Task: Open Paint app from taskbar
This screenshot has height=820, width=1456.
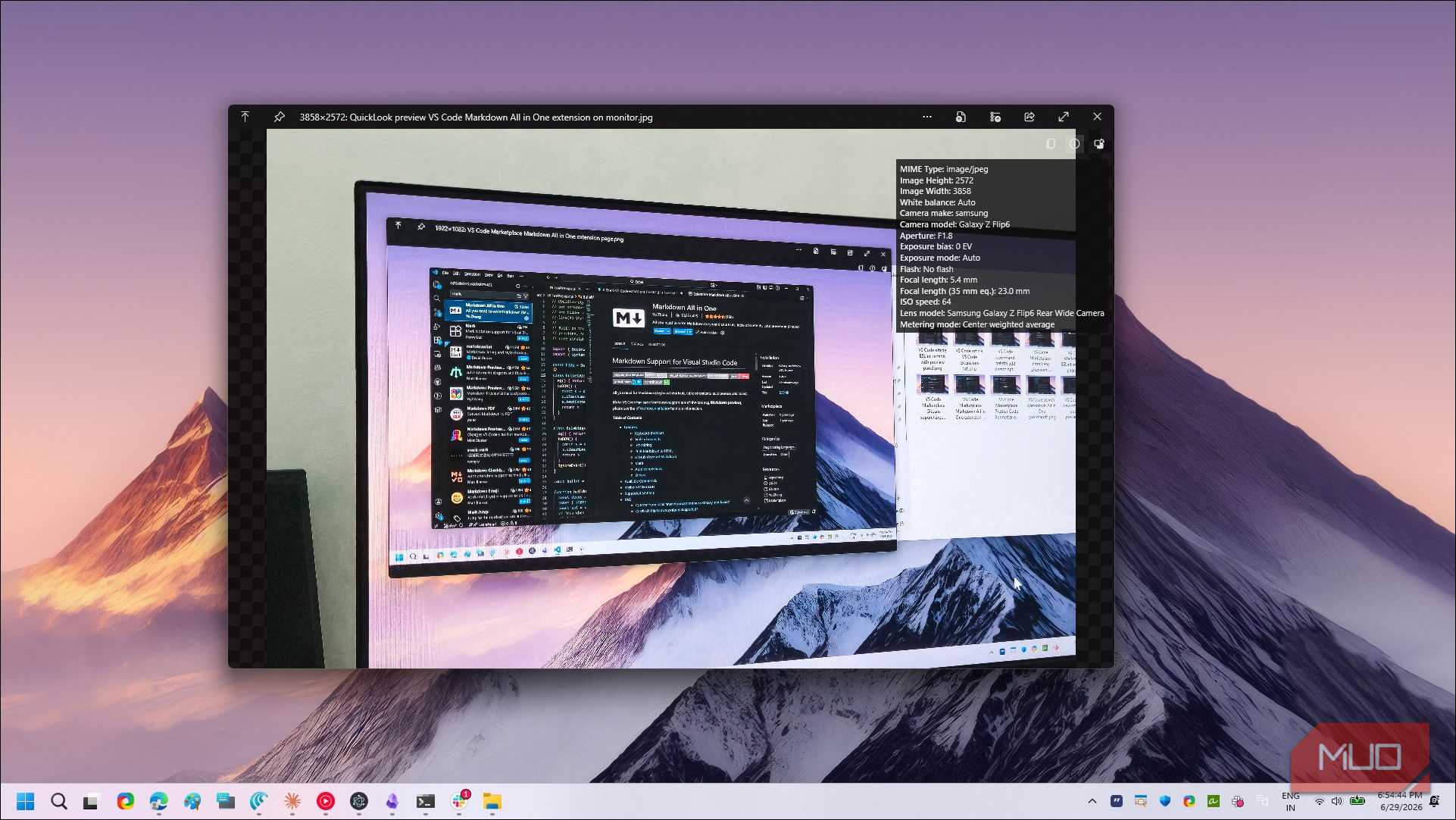Action: point(192,801)
